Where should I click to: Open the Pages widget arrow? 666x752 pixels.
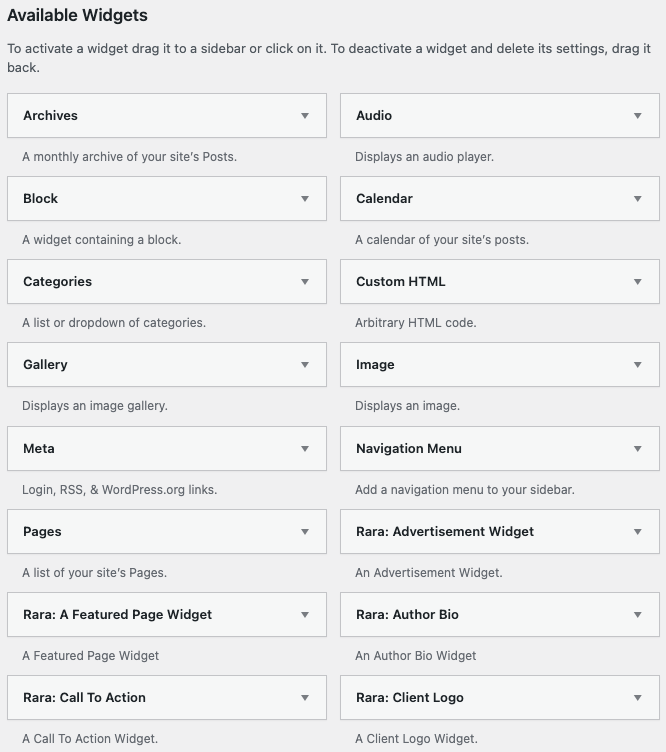305,532
